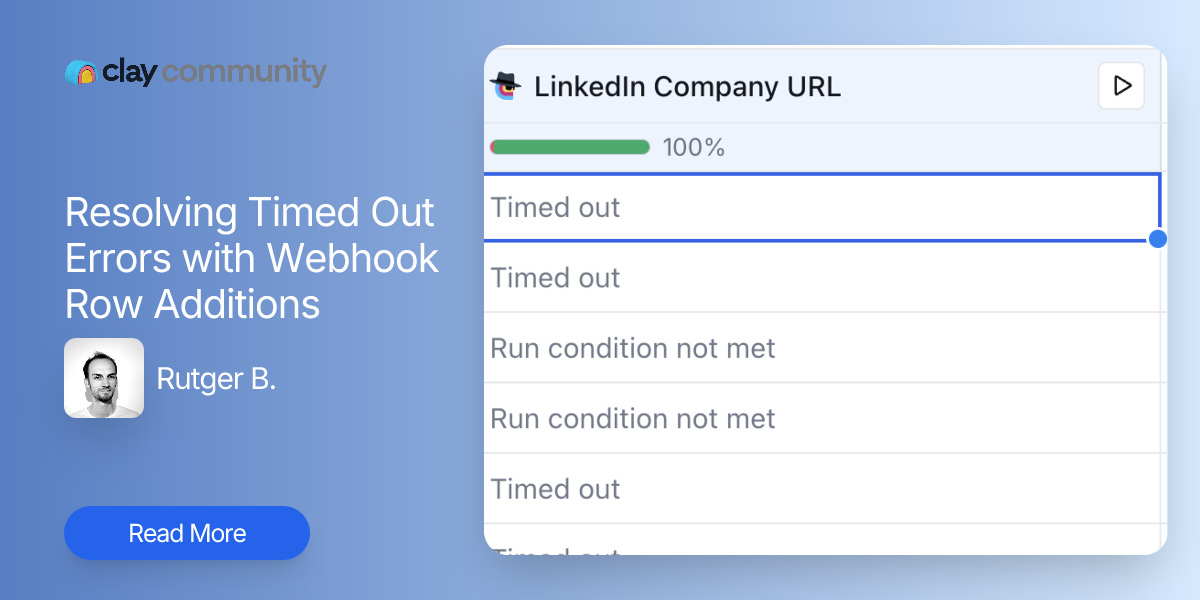The width and height of the screenshot is (1200, 600).
Task: Select the spy icon beside LinkedIn Company URL
Action: (507, 87)
